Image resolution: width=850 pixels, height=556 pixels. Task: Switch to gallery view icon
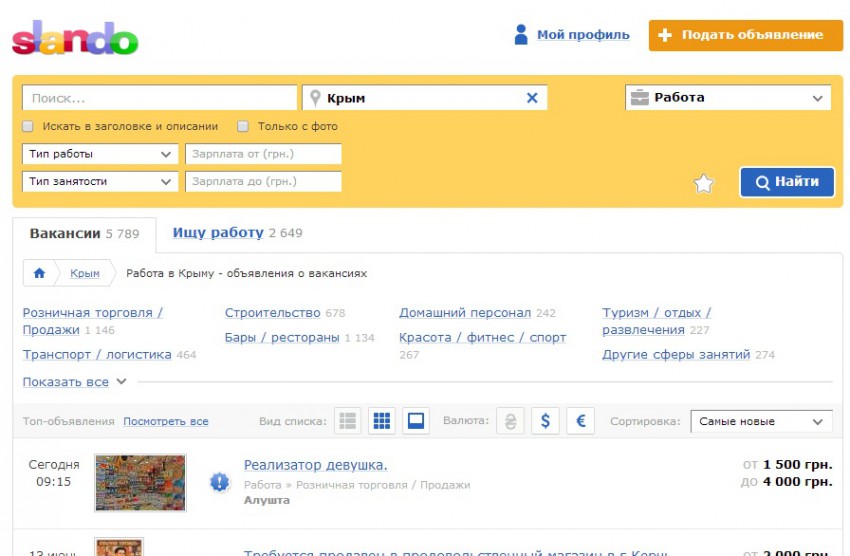(416, 421)
